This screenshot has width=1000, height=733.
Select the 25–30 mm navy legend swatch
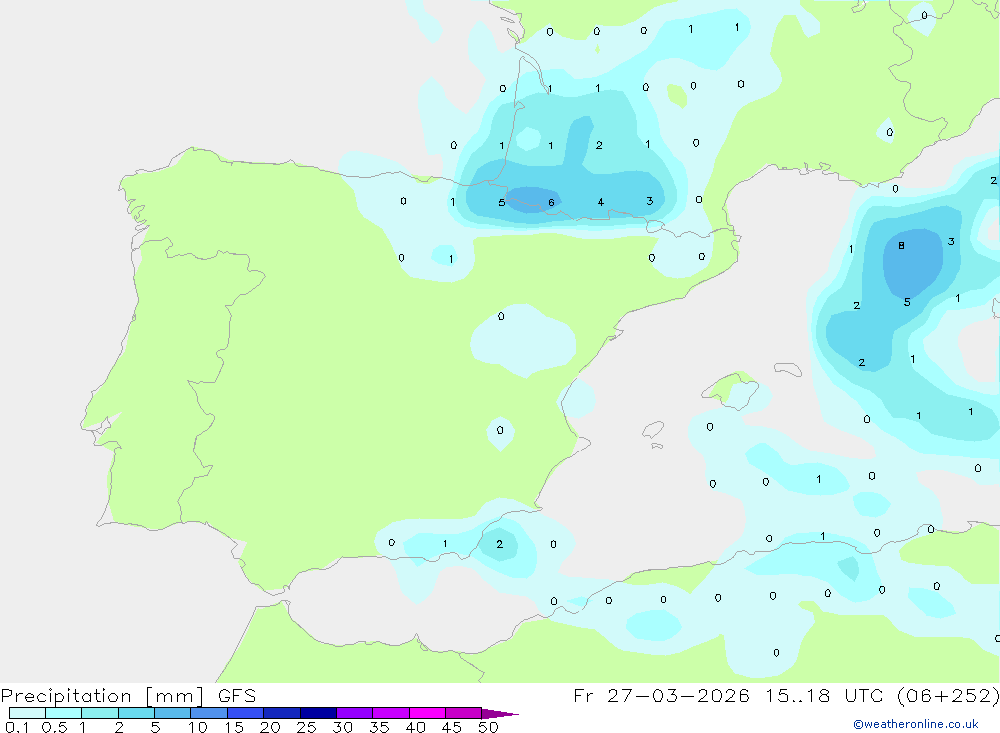(x=318, y=713)
